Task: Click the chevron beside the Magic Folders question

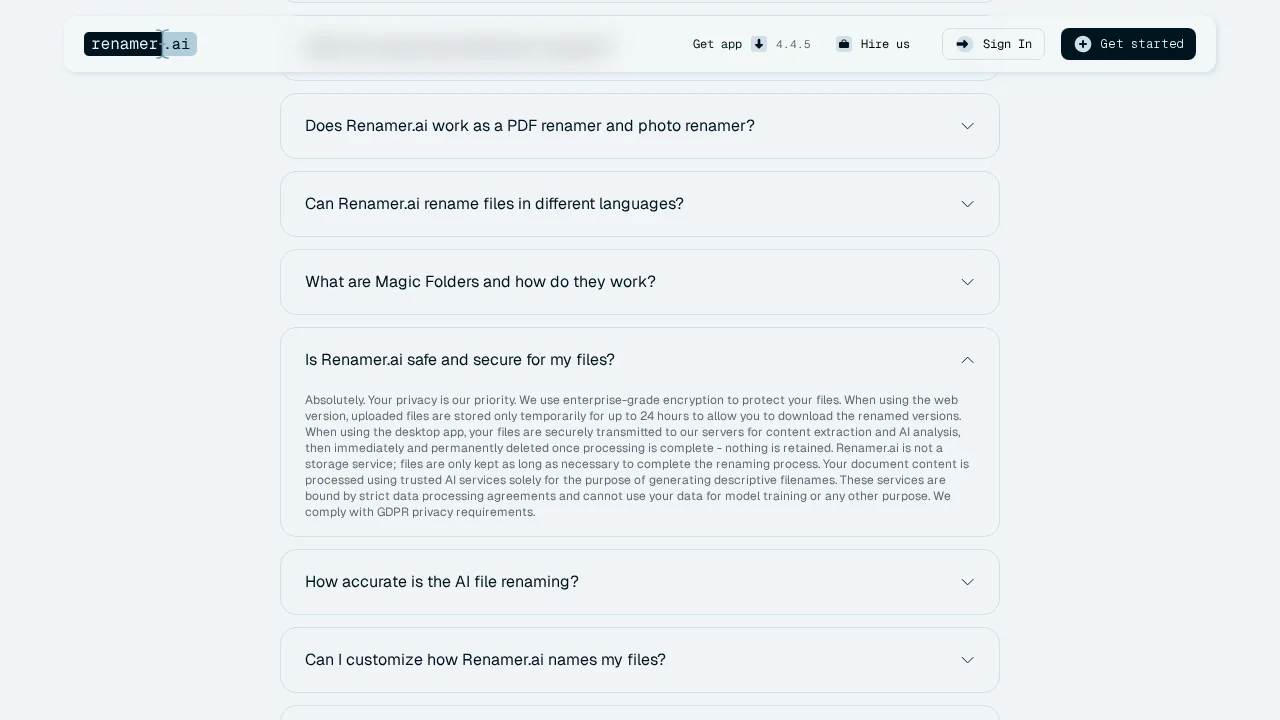Action: (967, 282)
